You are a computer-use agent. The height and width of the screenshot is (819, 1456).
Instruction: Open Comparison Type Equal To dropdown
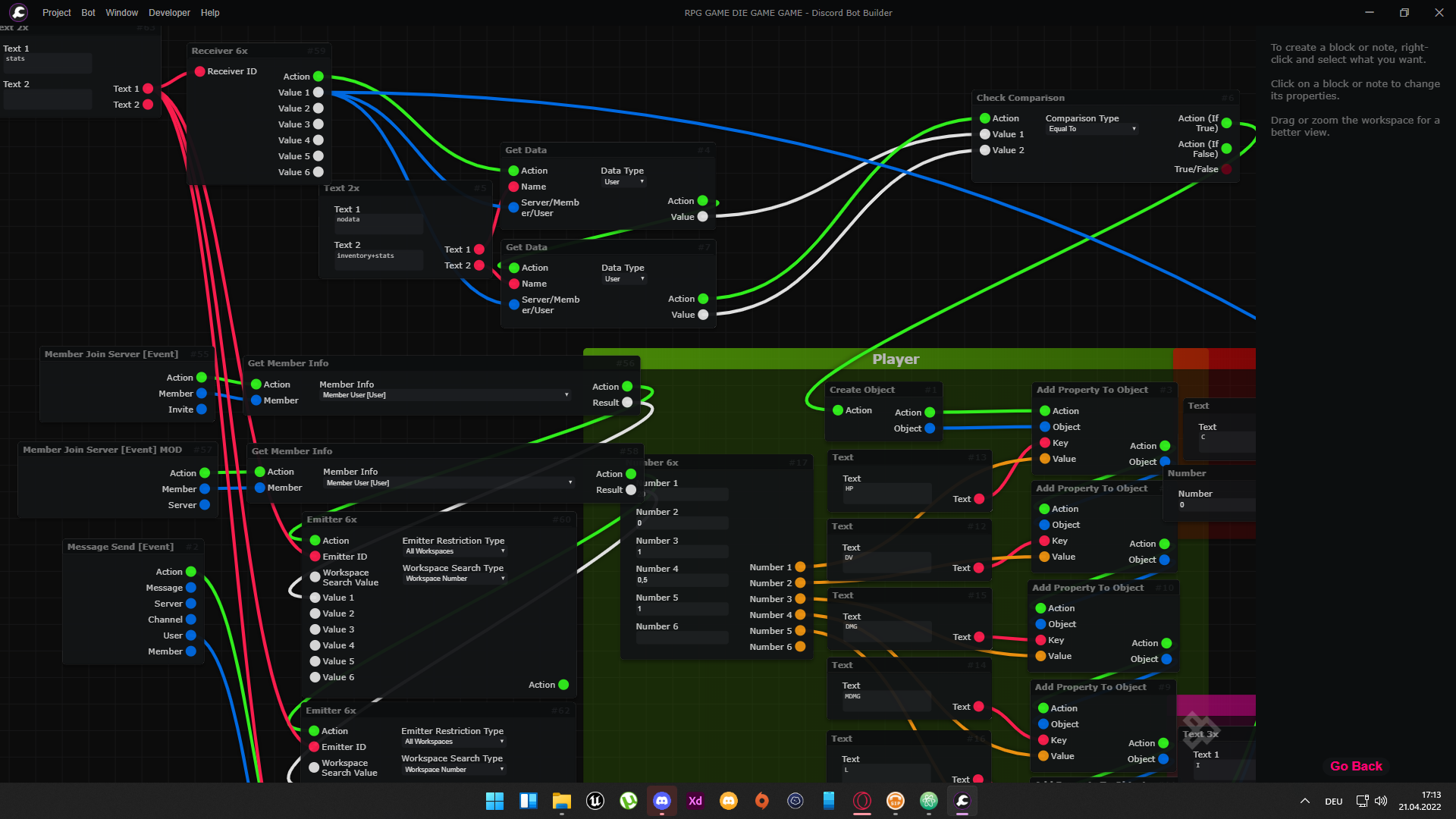1091,129
